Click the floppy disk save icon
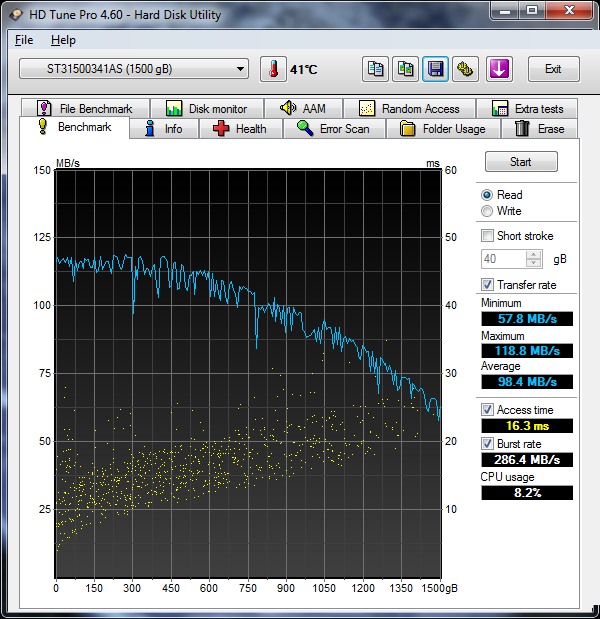This screenshot has height=619, width=600. coord(436,69)
